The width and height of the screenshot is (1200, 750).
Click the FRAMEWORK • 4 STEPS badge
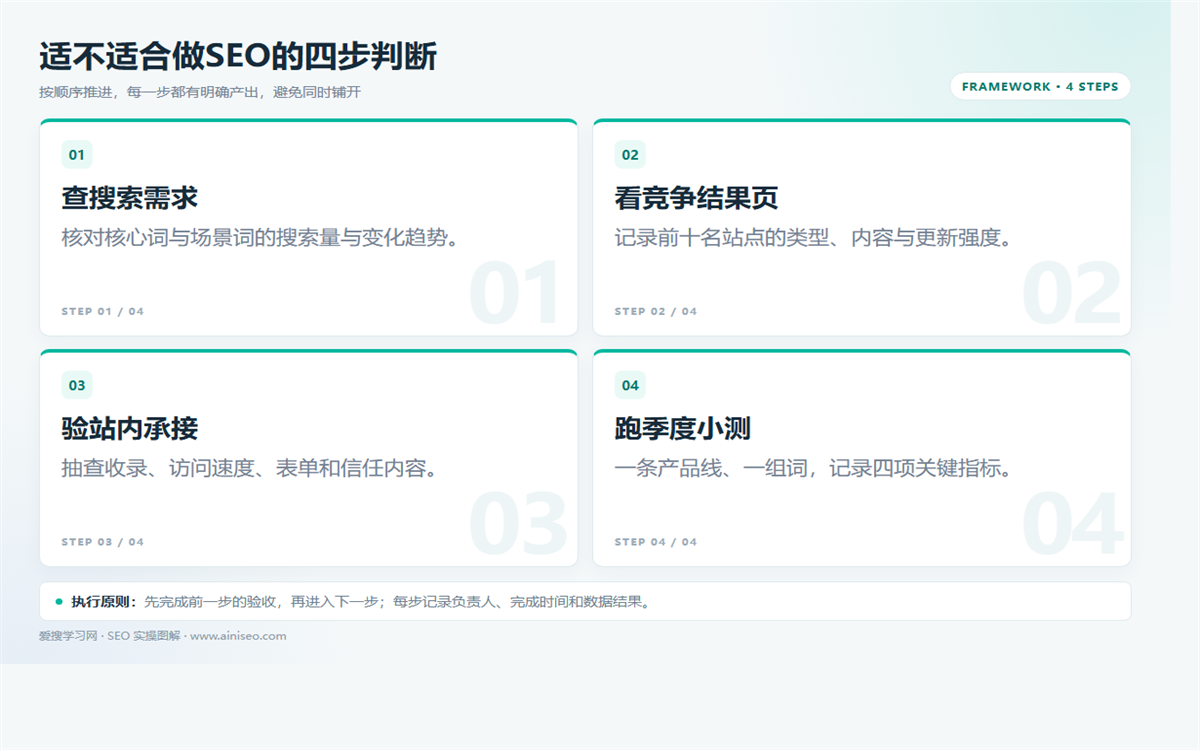[x=1040, y=87]
